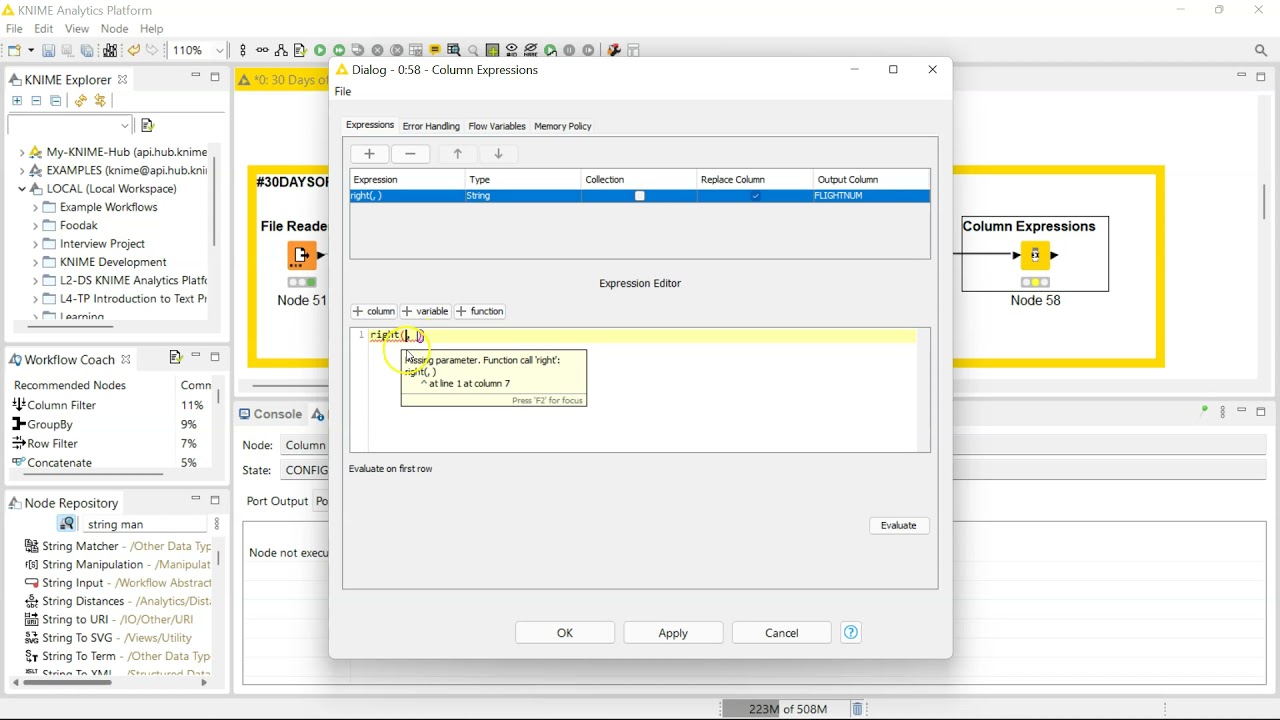Viewport: 1280px width, 720px height.
Task: Expand the KNIME Development folder
Action: (x=35, y=262)
